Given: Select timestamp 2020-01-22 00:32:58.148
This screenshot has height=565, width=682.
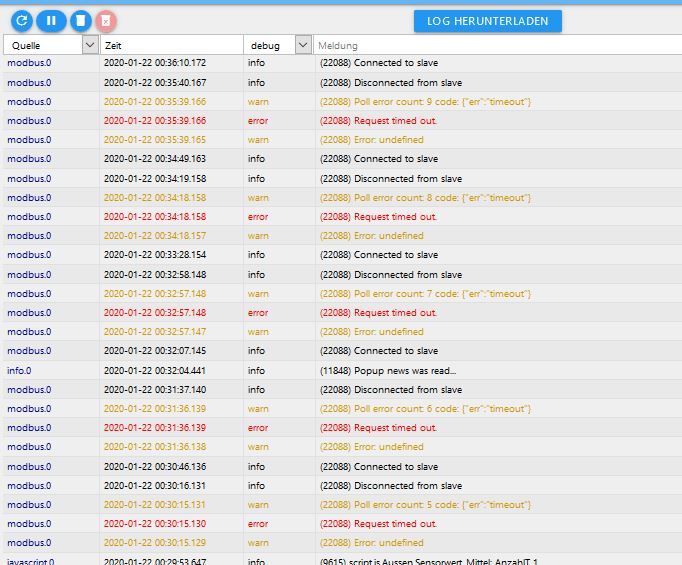Looking at the screenshot, I should coord(155,275).
